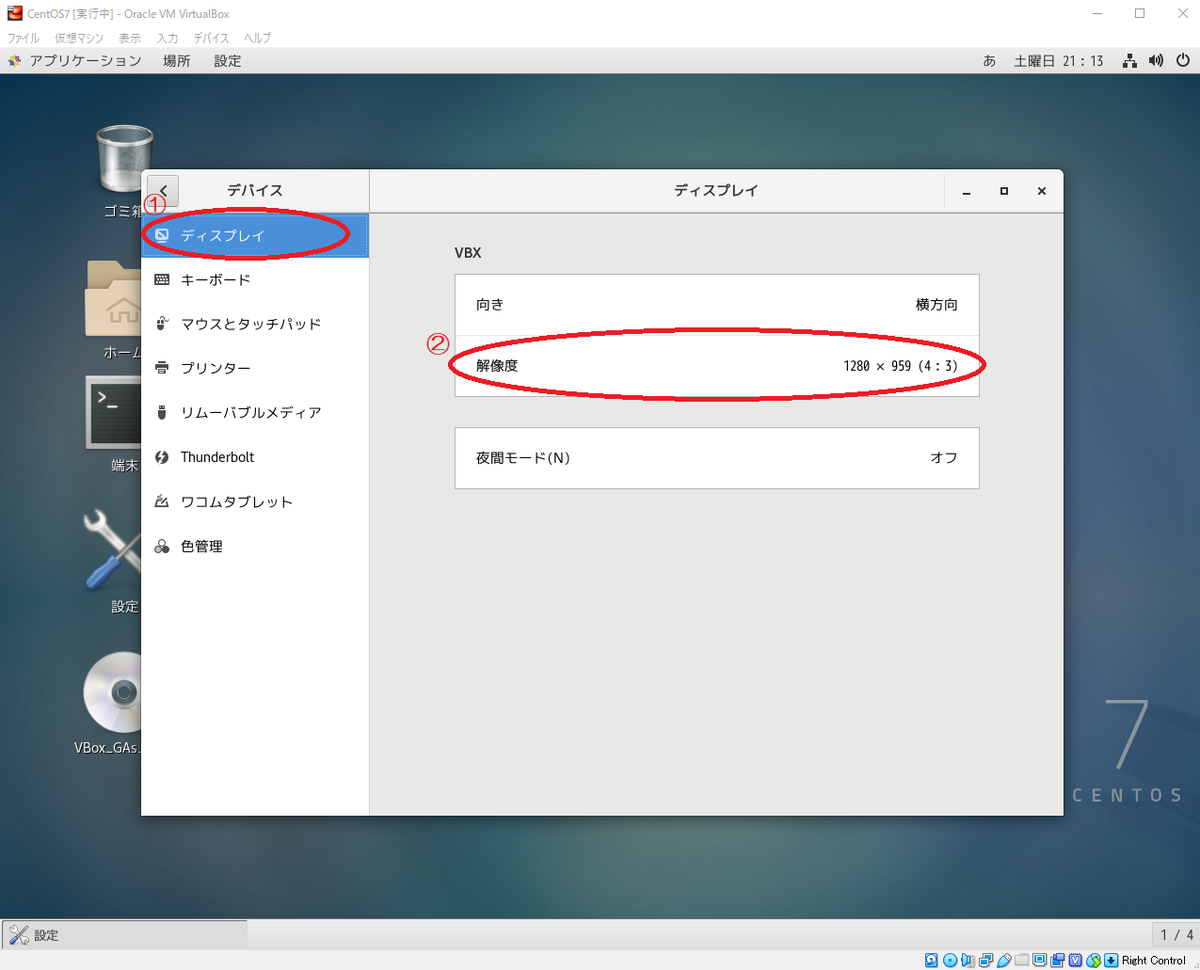Maximize the ディスプレイ settings window
The image size is (1200, 970).
tap(1004, 191)
